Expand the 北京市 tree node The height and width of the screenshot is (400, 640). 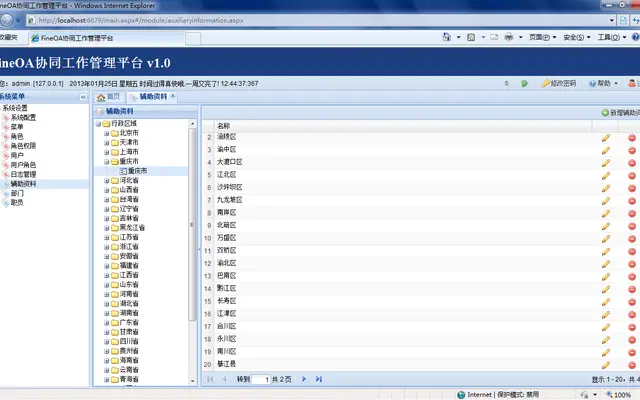click(x=106, y=133)
